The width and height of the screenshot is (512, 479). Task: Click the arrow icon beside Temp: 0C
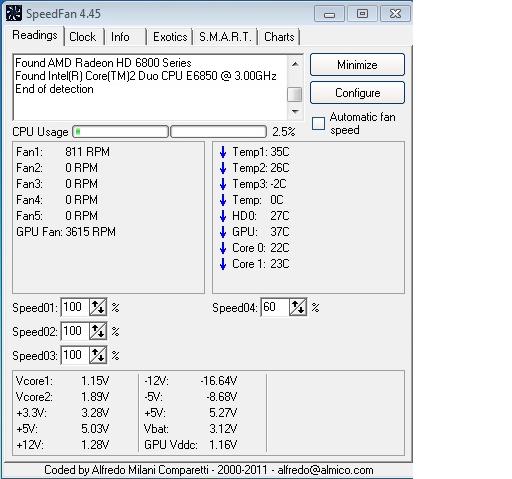click(223, 200)
